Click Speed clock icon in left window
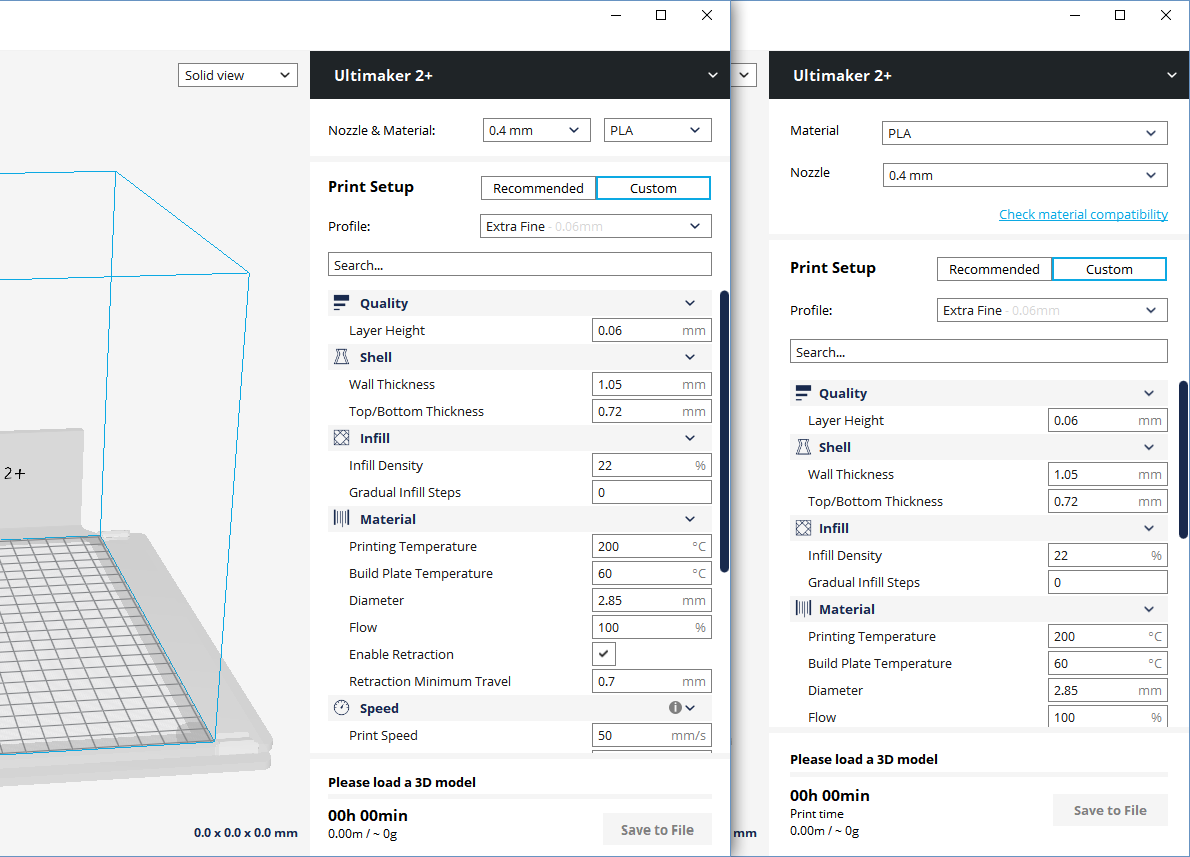 pos(342,707)
